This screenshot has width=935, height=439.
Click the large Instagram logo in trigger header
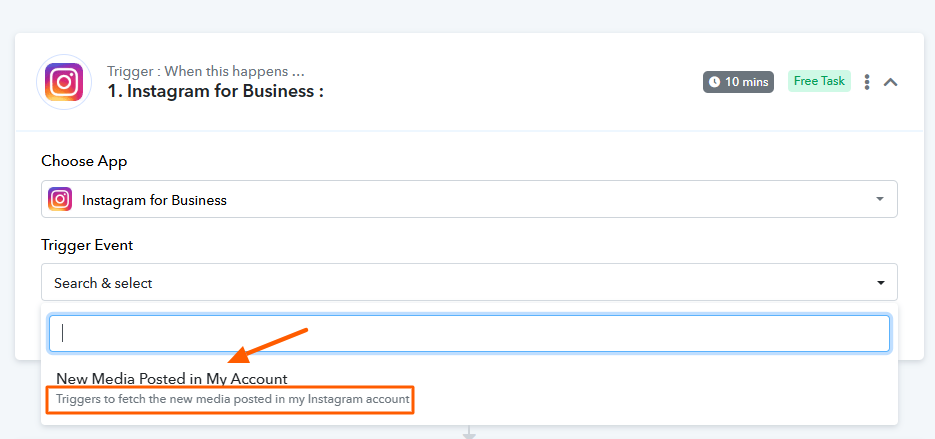pos(64,82)
